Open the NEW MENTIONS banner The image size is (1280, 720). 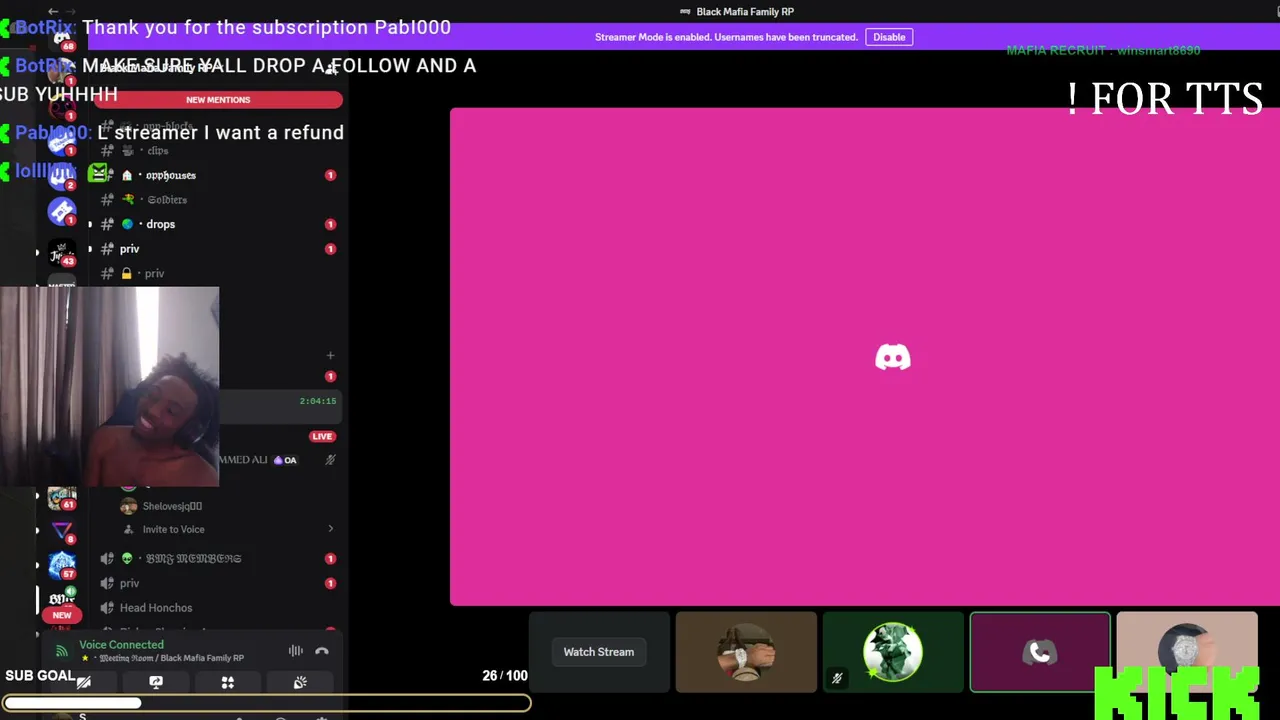[218, 100]
